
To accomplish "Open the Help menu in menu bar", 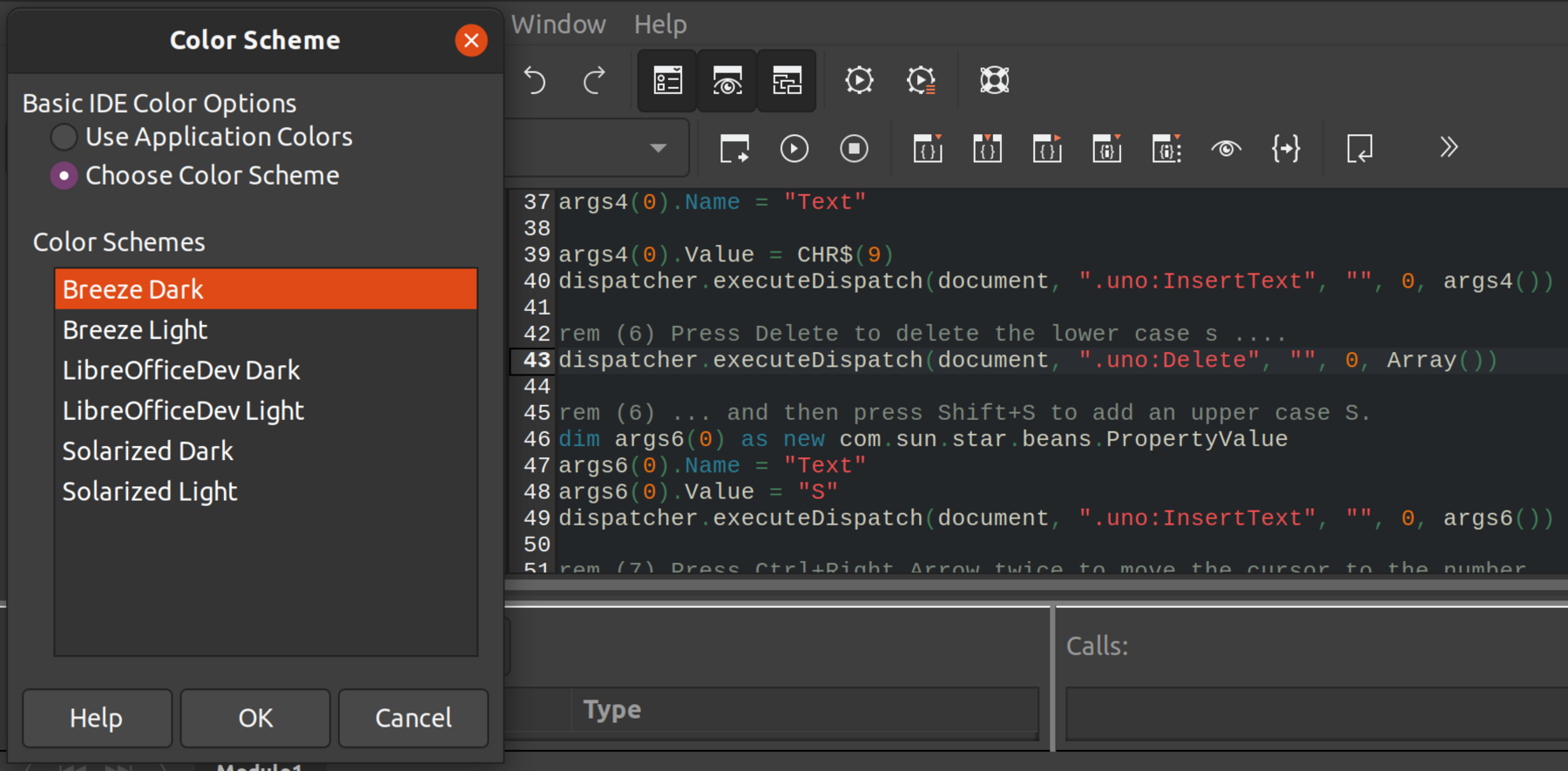I will 660,24.
